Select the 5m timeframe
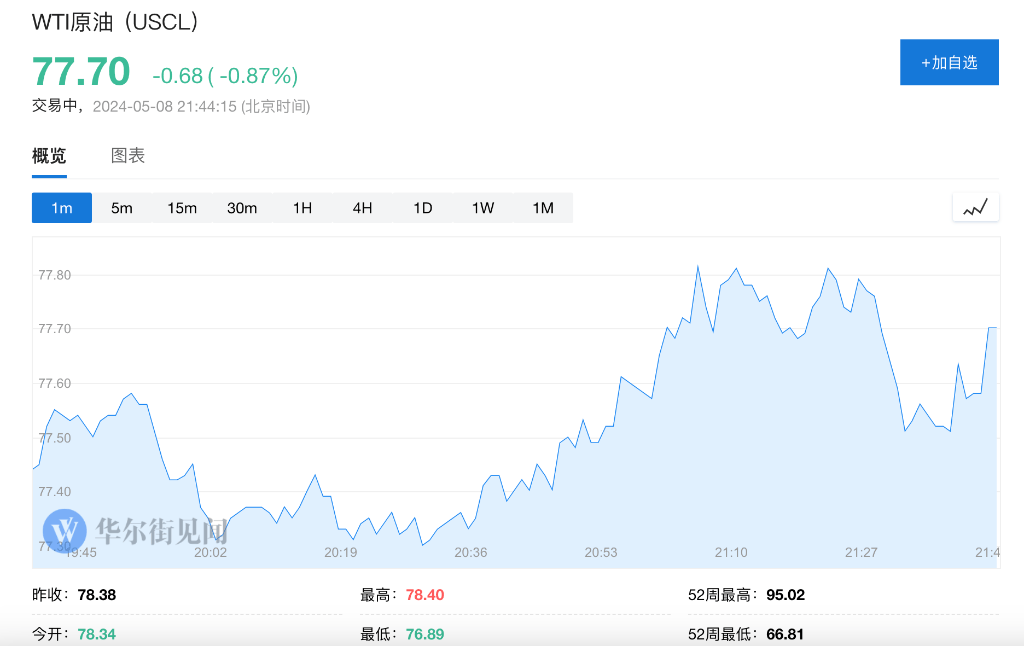The height and width of the screenshot is (646, 1024). tap(121, 208)
